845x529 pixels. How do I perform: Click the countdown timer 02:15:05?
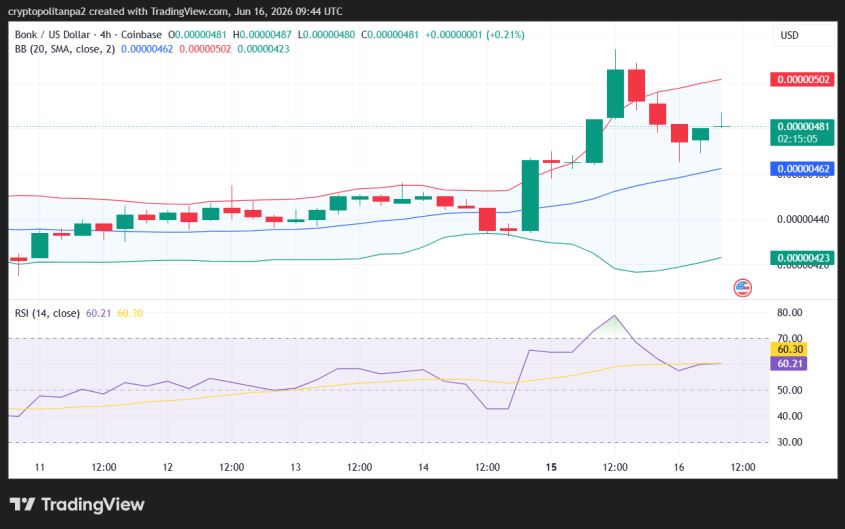[x=798, y=139]
